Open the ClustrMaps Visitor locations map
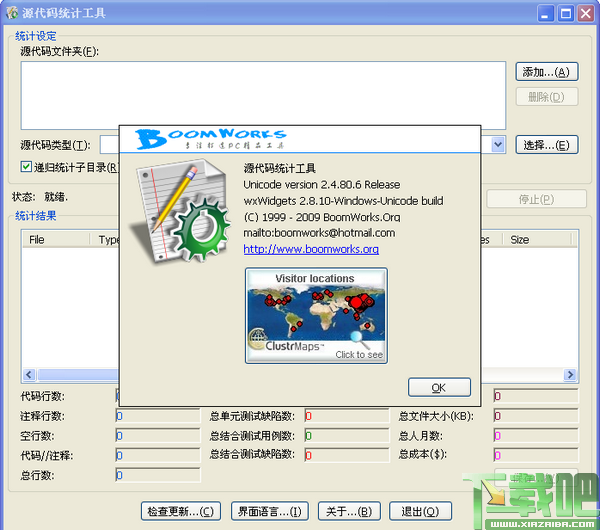 coord(316,315)
